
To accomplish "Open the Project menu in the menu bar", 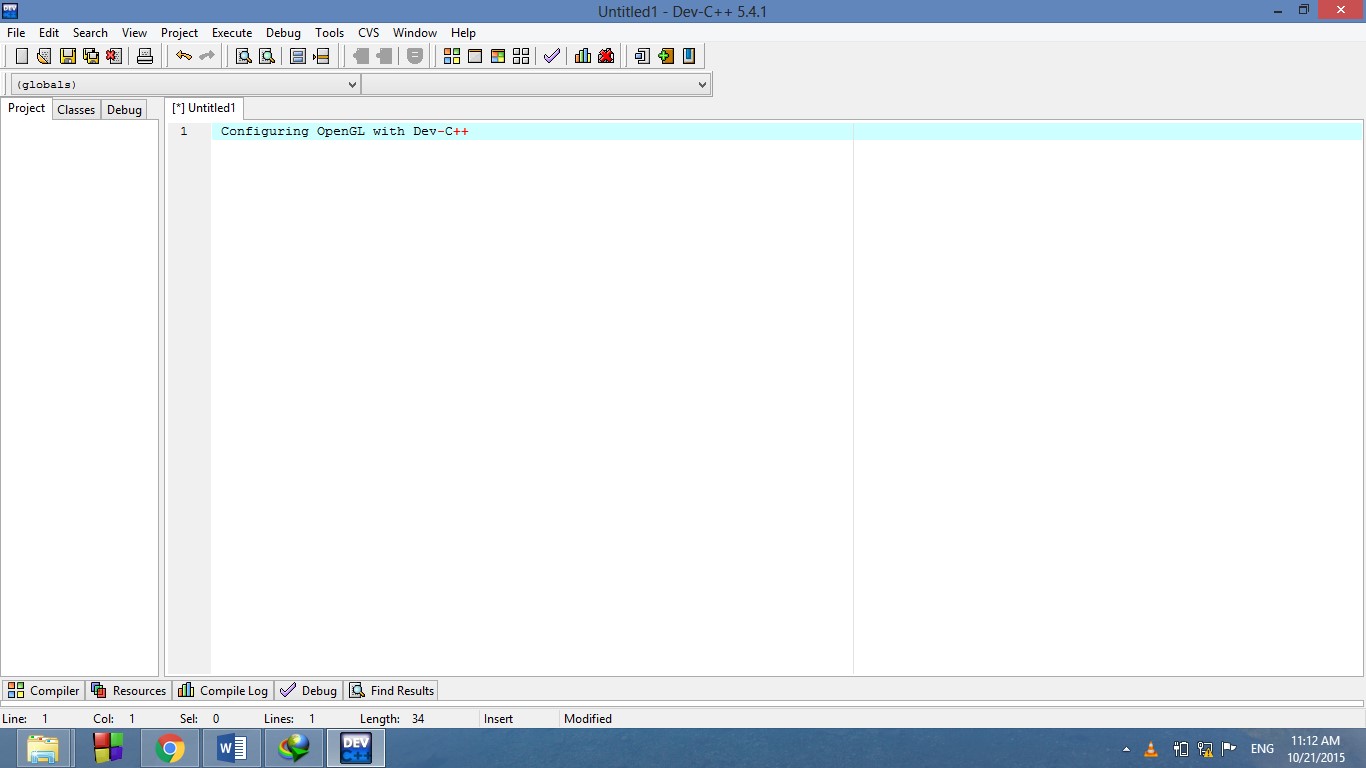I will tap(180, 33).
